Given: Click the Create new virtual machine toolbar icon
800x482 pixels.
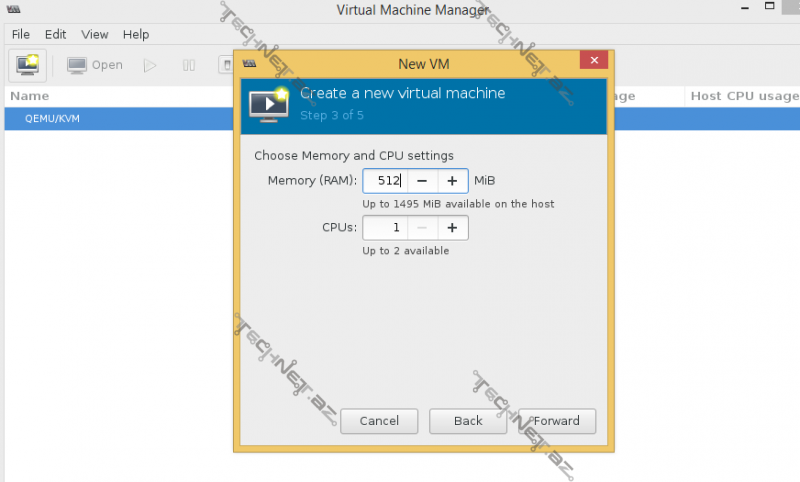Looking at the screenshot, I should [28, 65].
